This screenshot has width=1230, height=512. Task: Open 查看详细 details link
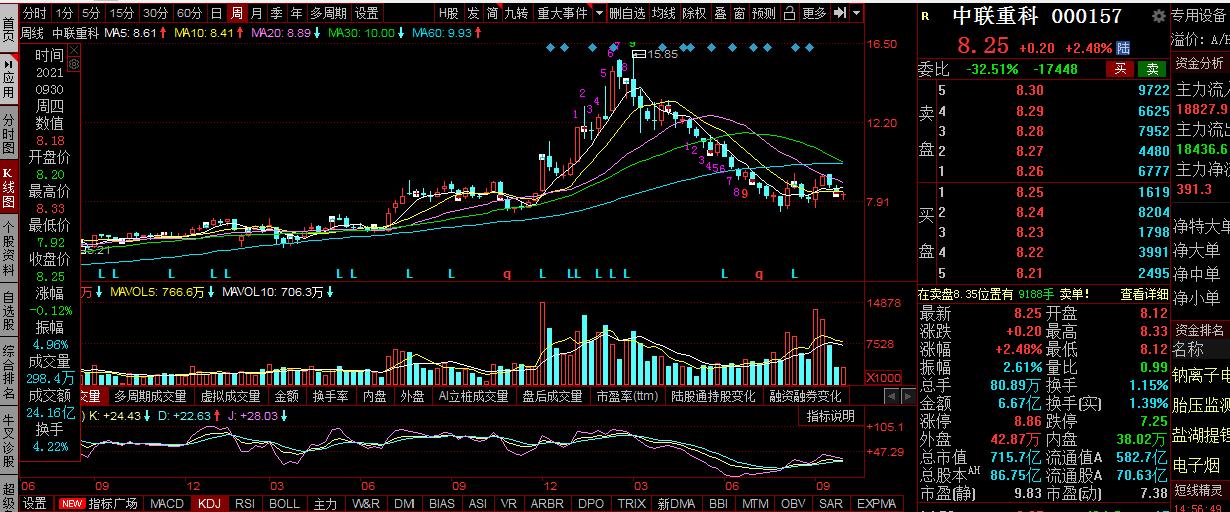point(1144,294)
